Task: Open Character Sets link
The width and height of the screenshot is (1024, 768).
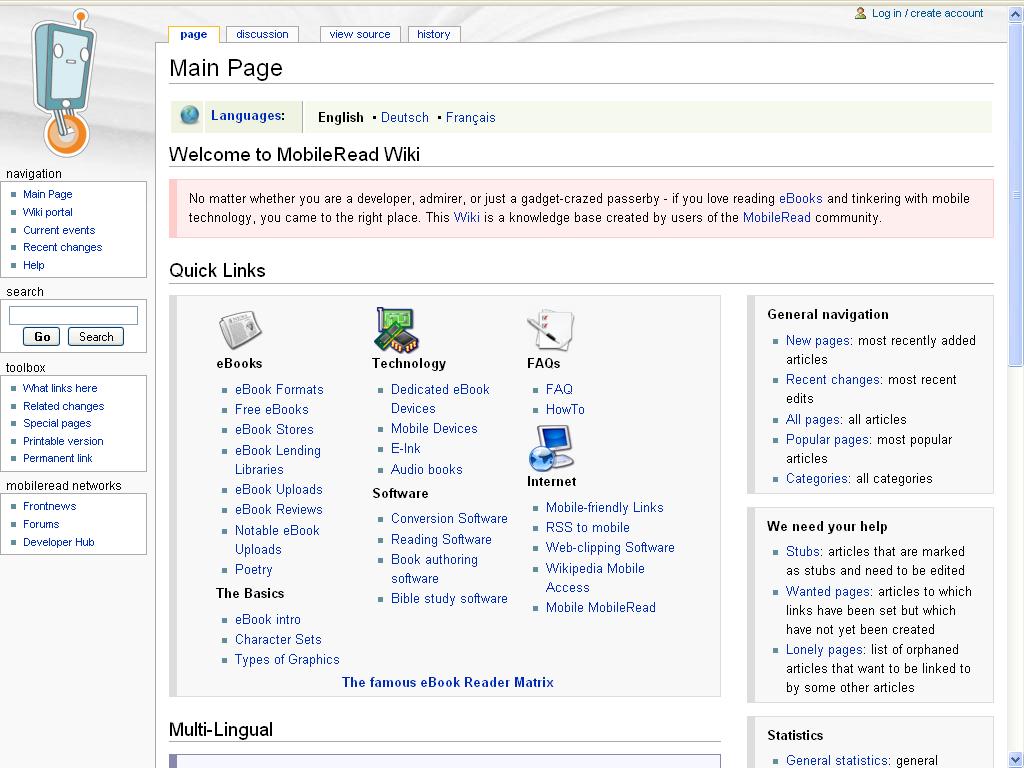Action: click(x=278, y=639)
